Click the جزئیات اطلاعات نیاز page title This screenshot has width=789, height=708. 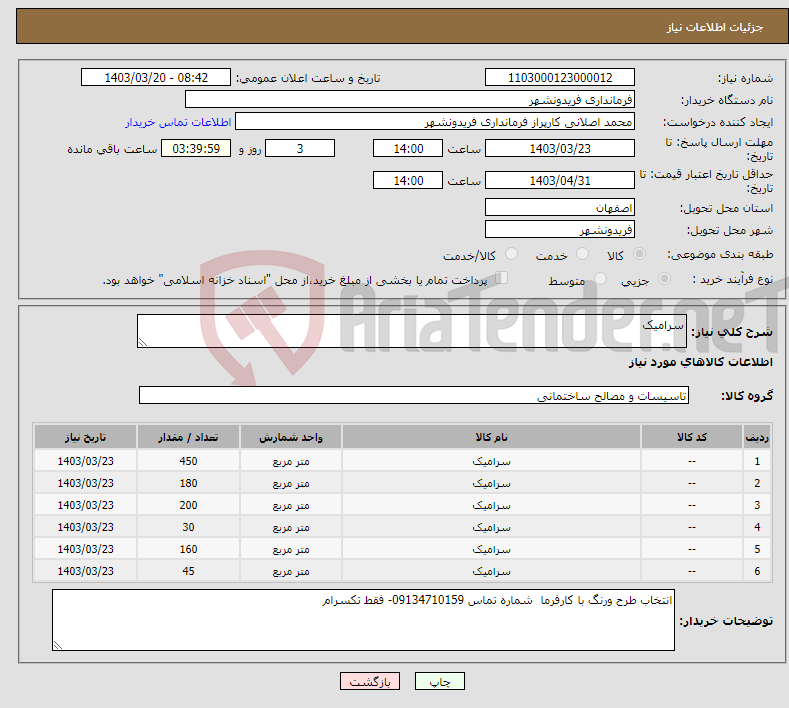[x=715, y=27]
